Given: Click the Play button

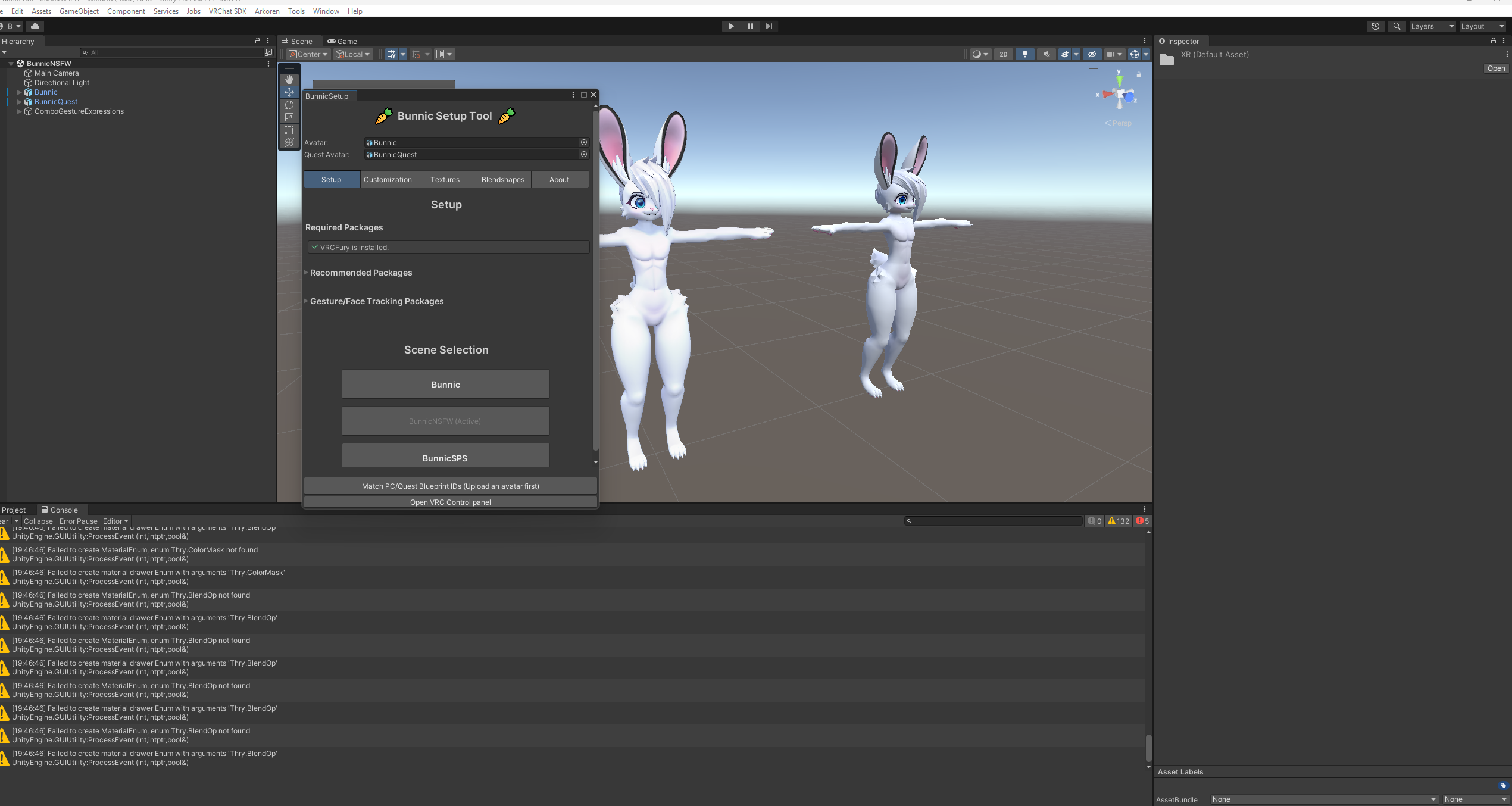Looking at the screenshot, I should tap(731, 26).
